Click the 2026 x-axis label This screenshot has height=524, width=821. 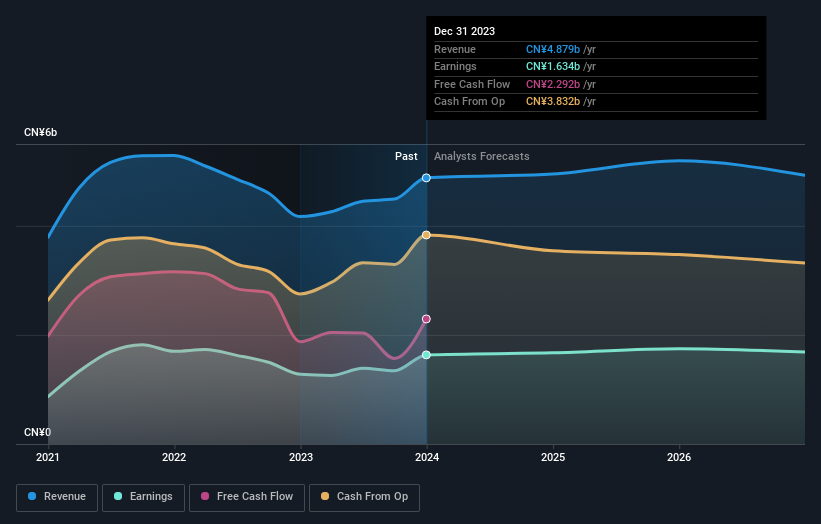[679, 457]
